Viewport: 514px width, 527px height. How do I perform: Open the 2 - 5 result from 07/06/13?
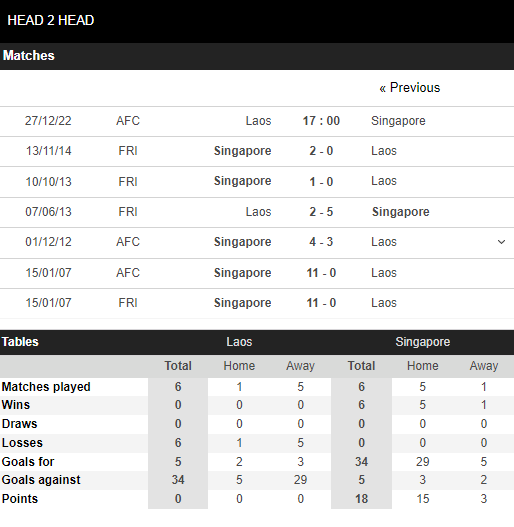pos(321,212)
